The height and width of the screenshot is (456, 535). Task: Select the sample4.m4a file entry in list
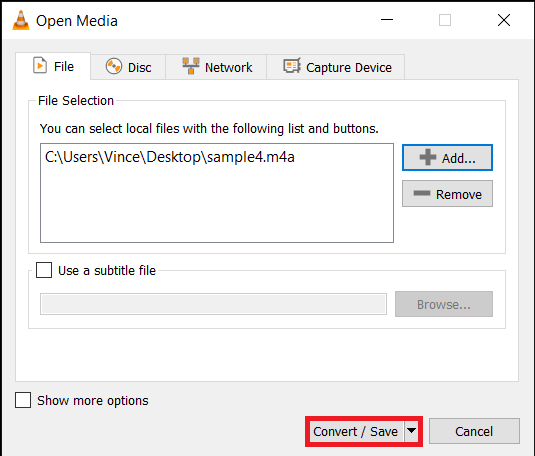tap(170, 157)
